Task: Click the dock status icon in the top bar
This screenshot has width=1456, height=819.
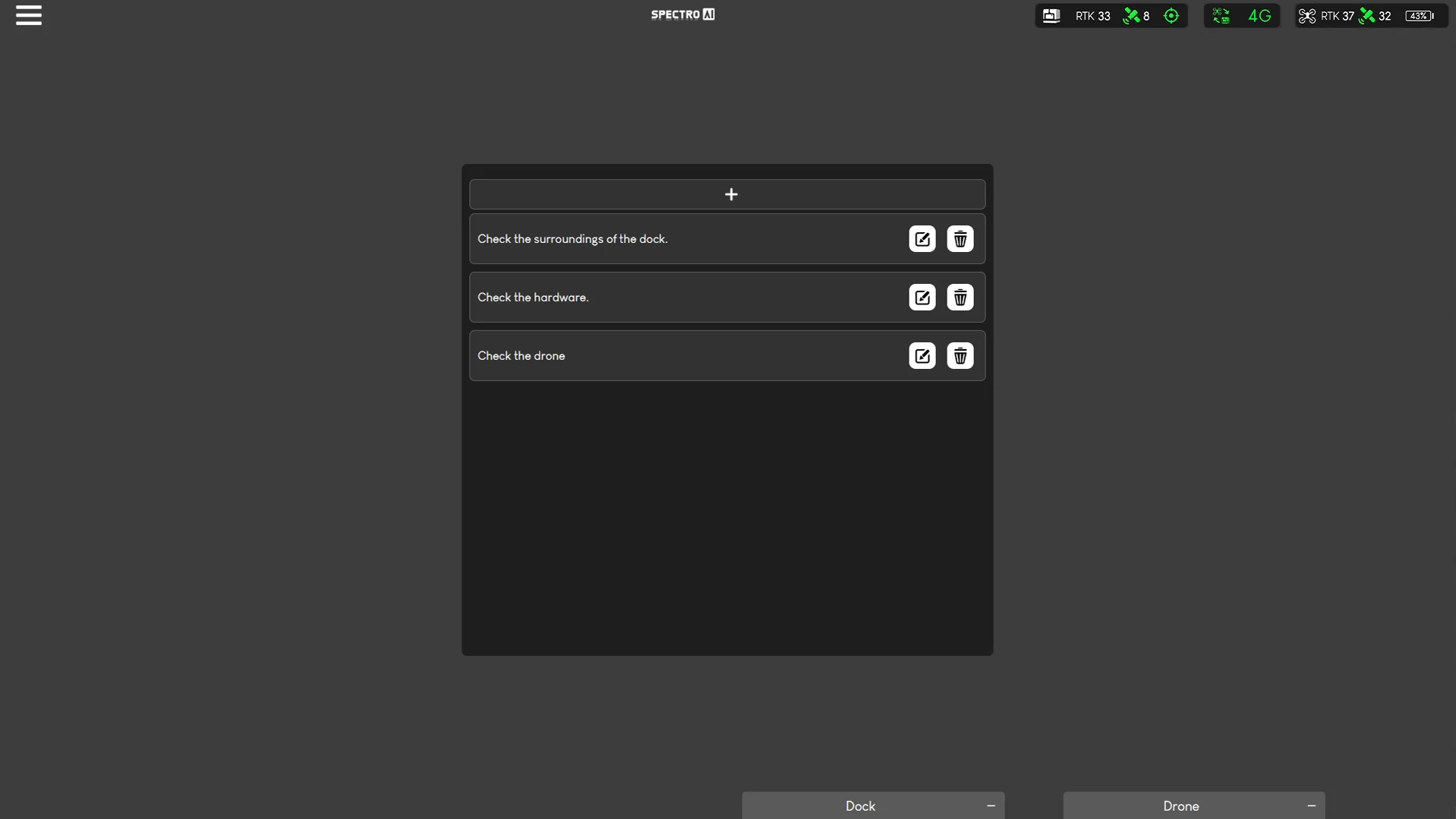Action: 1051,15
